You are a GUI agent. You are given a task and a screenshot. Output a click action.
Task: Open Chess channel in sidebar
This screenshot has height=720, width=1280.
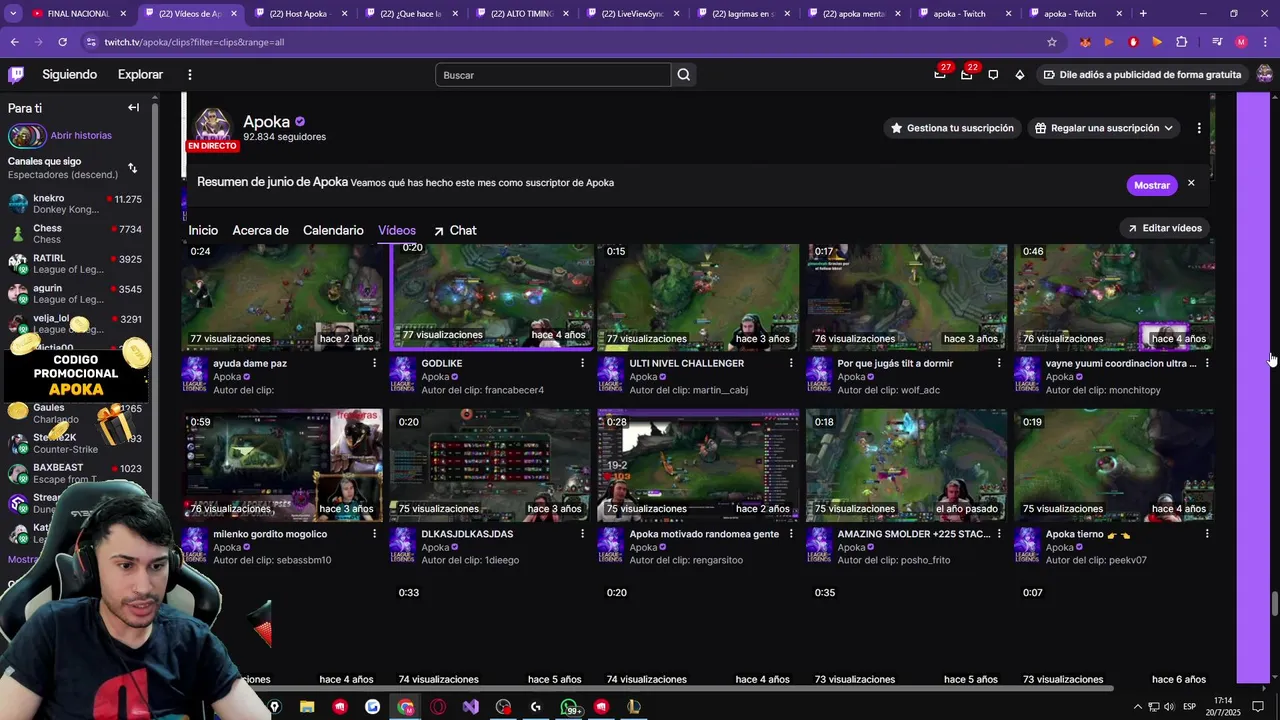75,234
